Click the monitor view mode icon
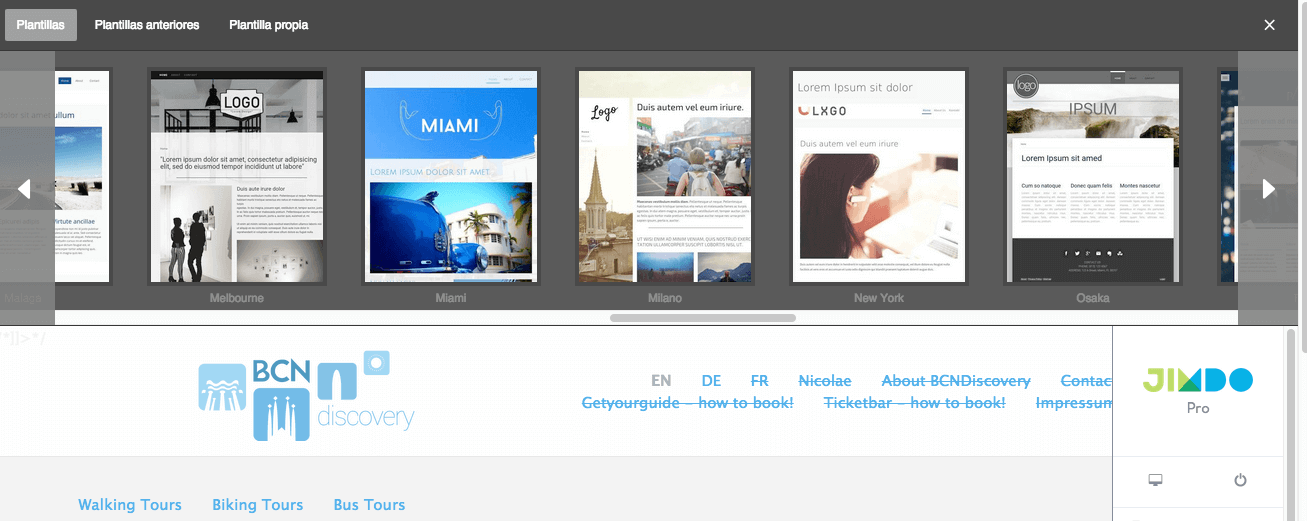This screenshot has height=521, width=1307. [x=1156, y=481]
